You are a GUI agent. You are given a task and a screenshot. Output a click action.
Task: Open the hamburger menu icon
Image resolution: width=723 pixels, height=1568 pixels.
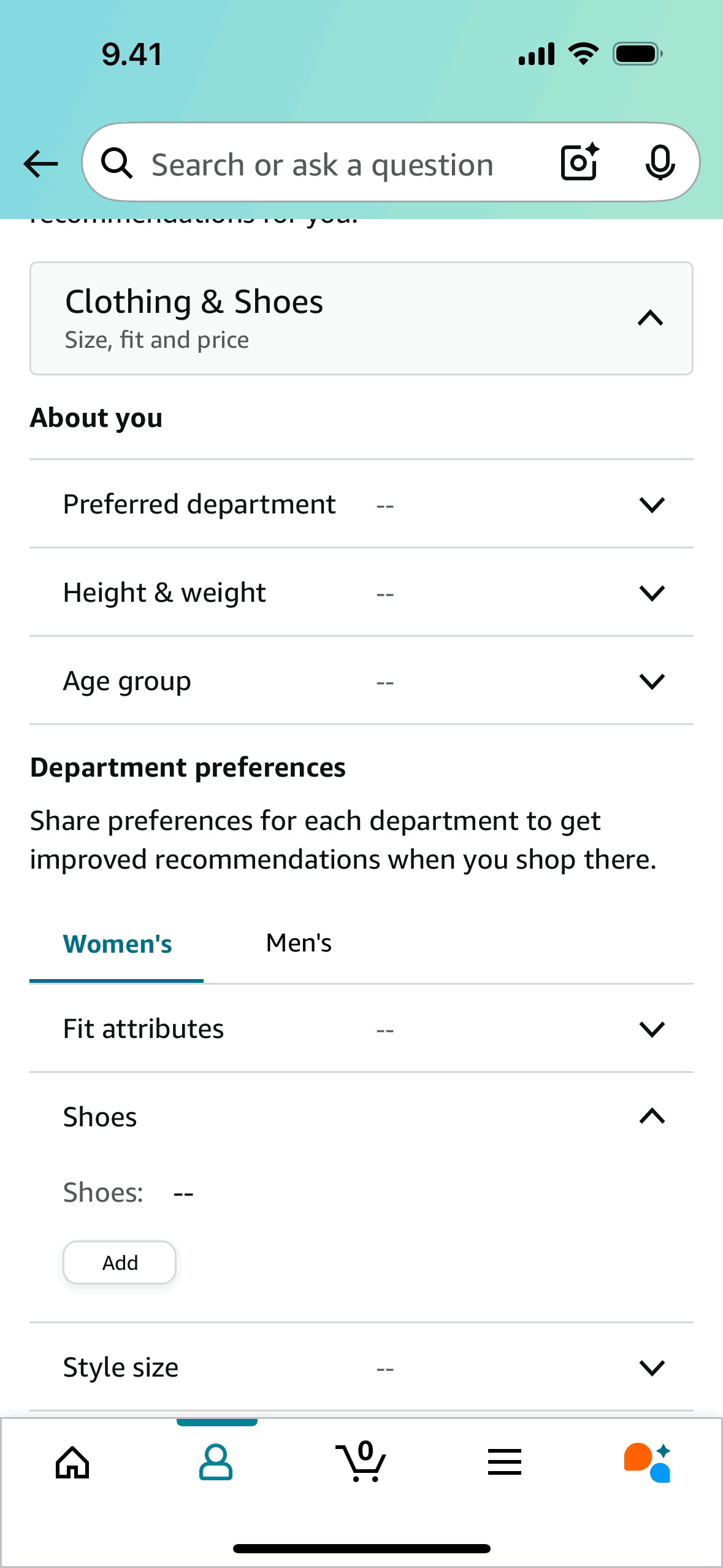(x=504, y=1462)
